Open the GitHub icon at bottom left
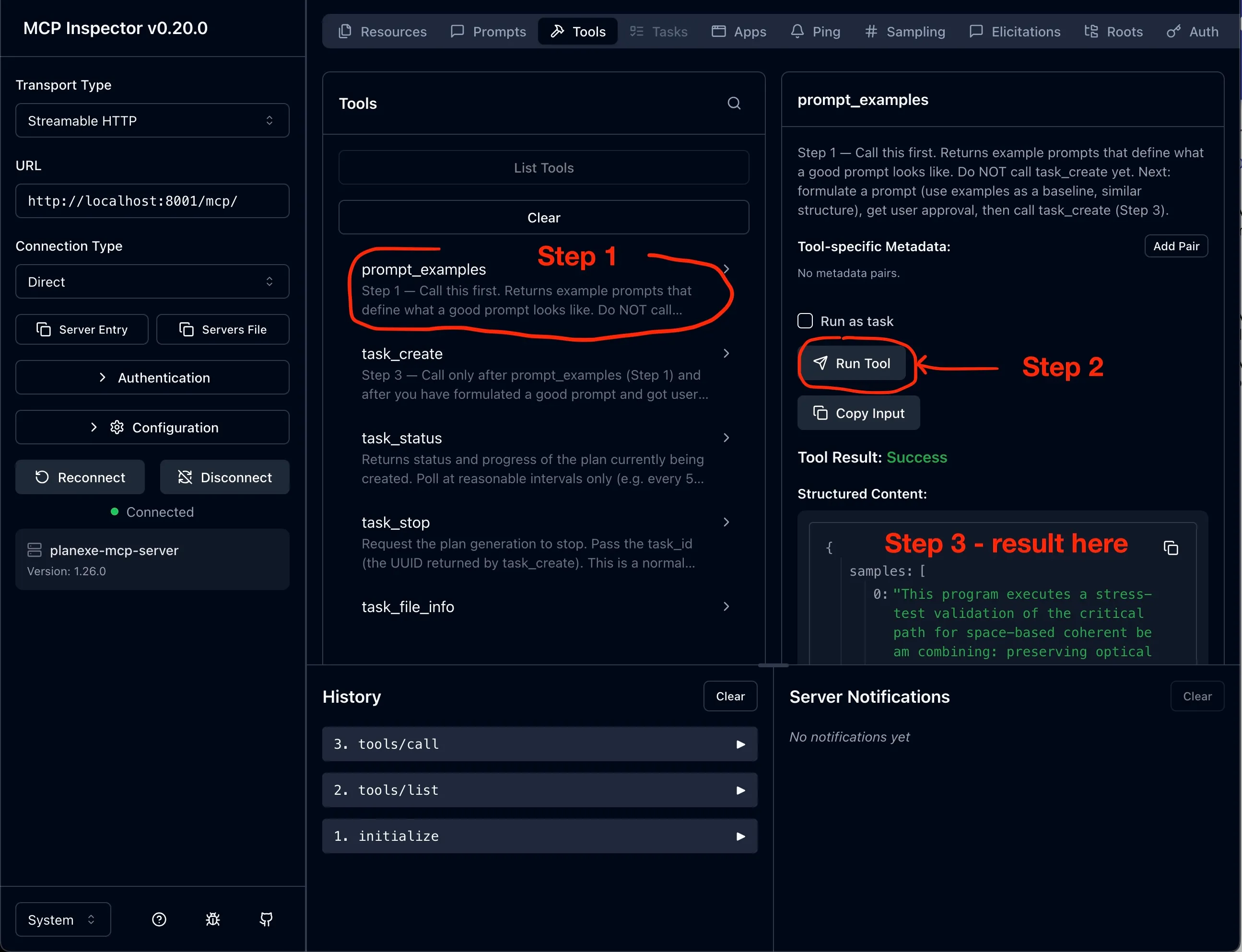 pos(266,919)
